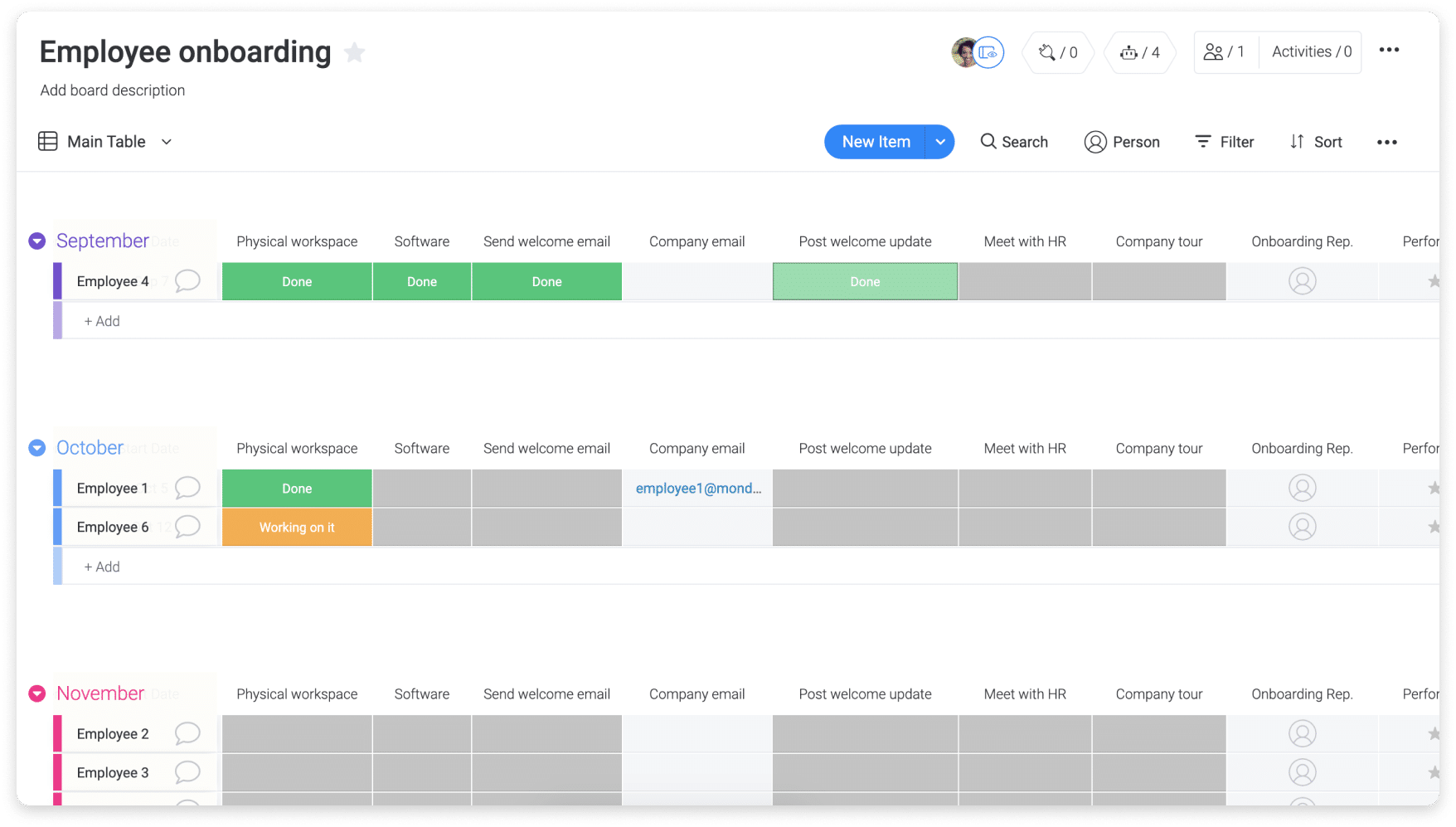Collapse the September group
Screen dimensions: 1456x827
pyautogui.click(x=36, y=241)
